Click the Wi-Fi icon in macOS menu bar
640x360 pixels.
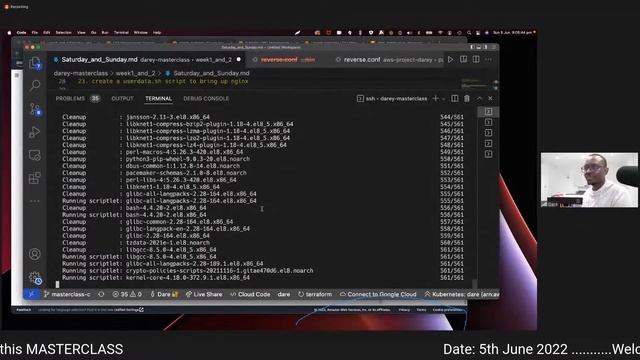pyautogui.click(x=440, y=33)
